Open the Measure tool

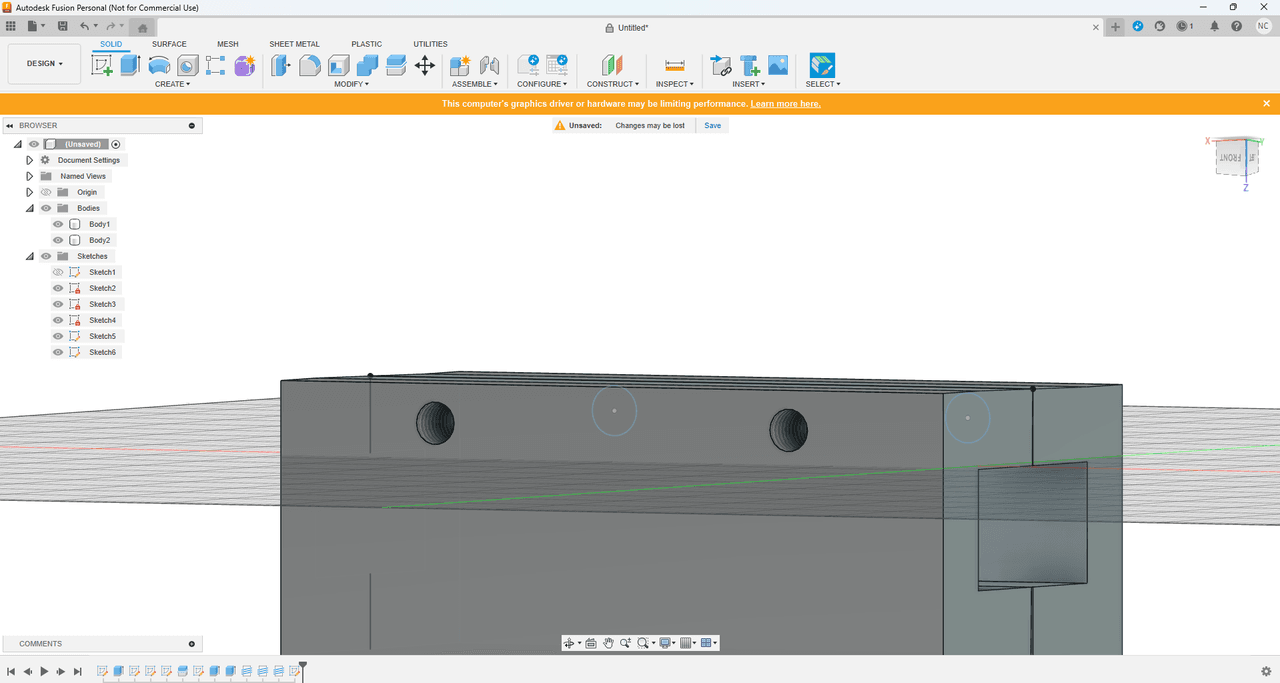coord(674,66)
